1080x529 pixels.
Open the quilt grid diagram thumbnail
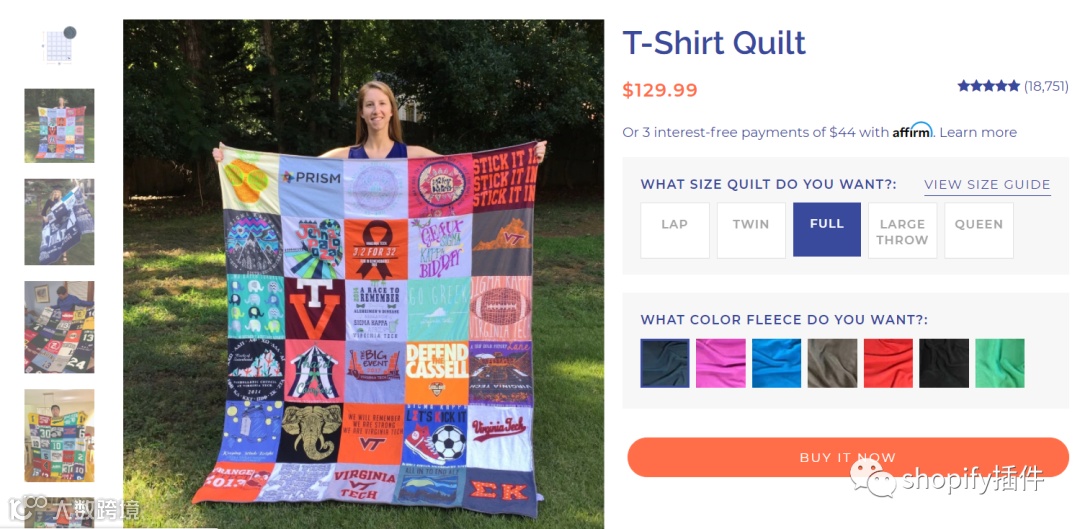[59, 45]
